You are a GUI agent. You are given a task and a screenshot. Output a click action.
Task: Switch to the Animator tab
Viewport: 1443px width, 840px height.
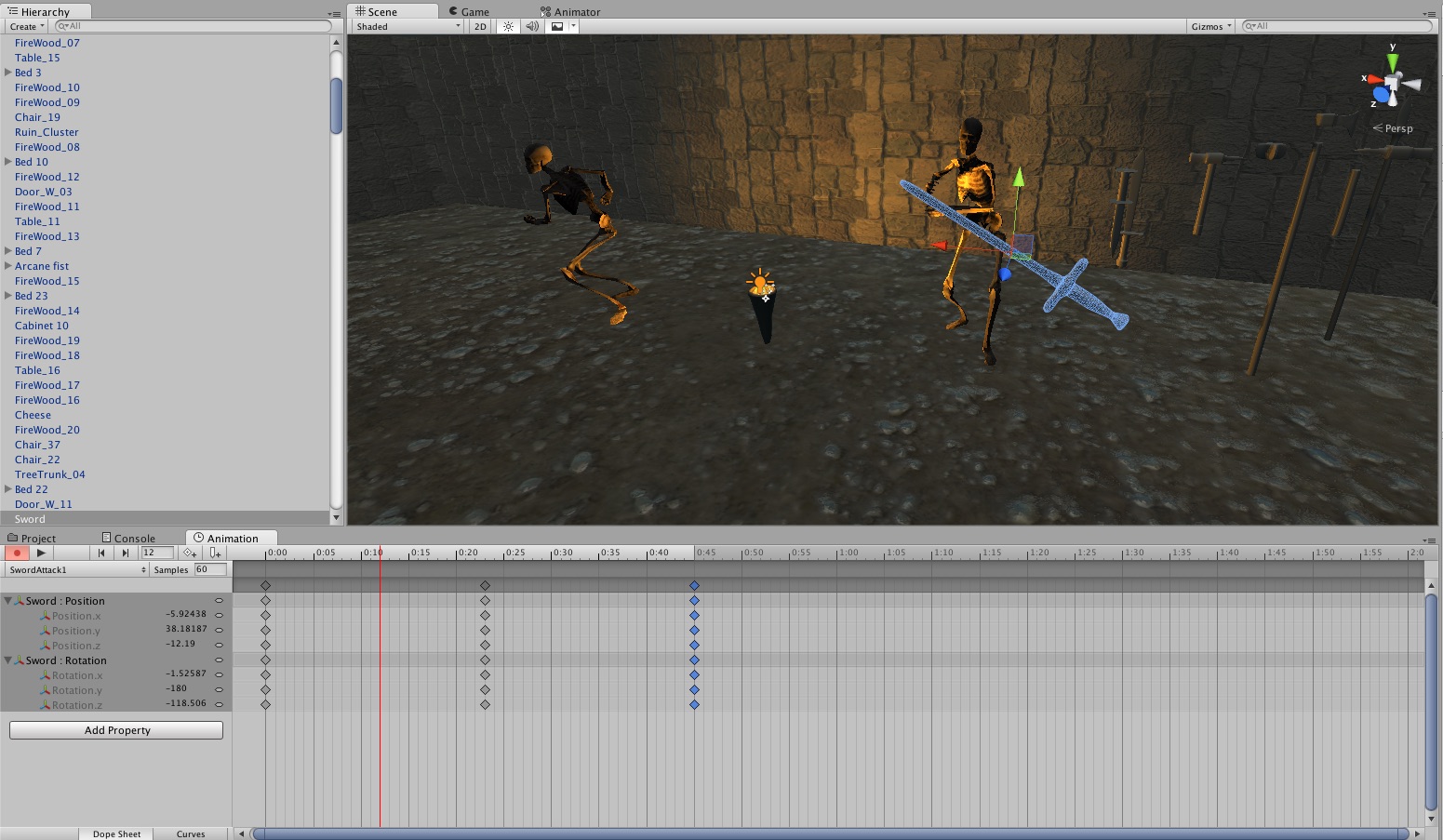(570, 12)
